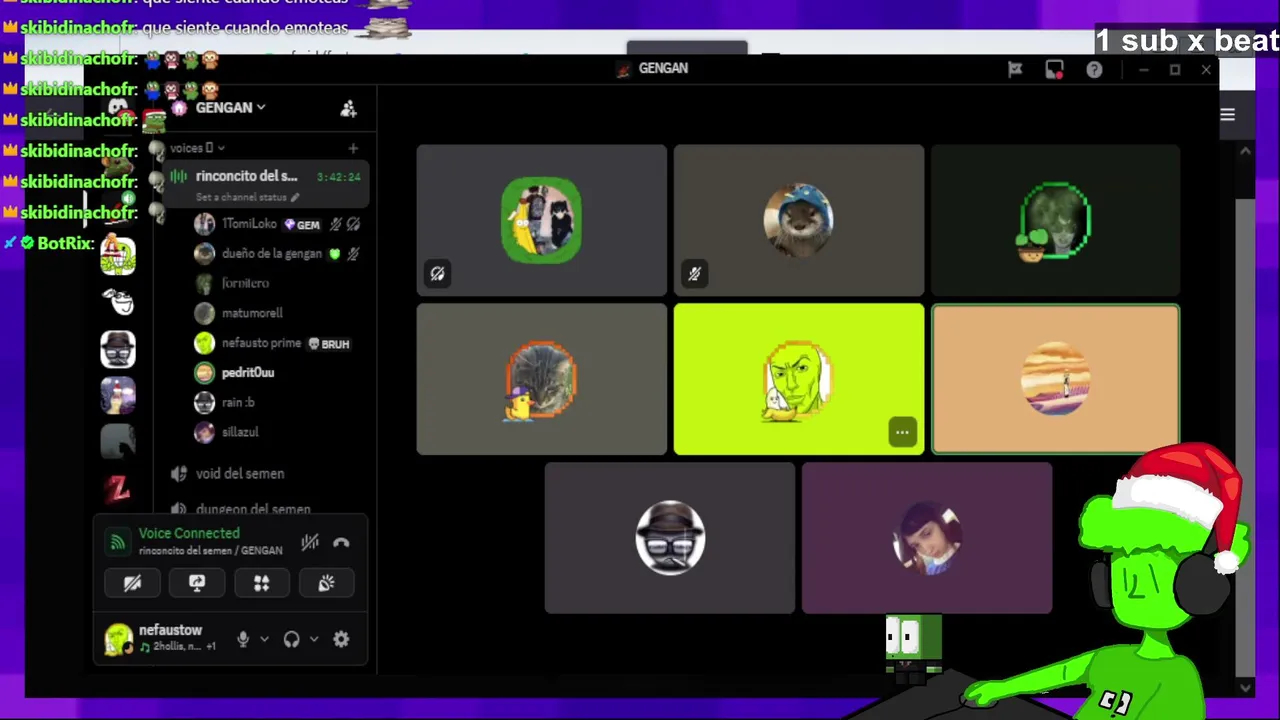The width and height of the screenshot is (1280, 720).
Task: Click the 2hollis listening status text
Action: point(177,647)
